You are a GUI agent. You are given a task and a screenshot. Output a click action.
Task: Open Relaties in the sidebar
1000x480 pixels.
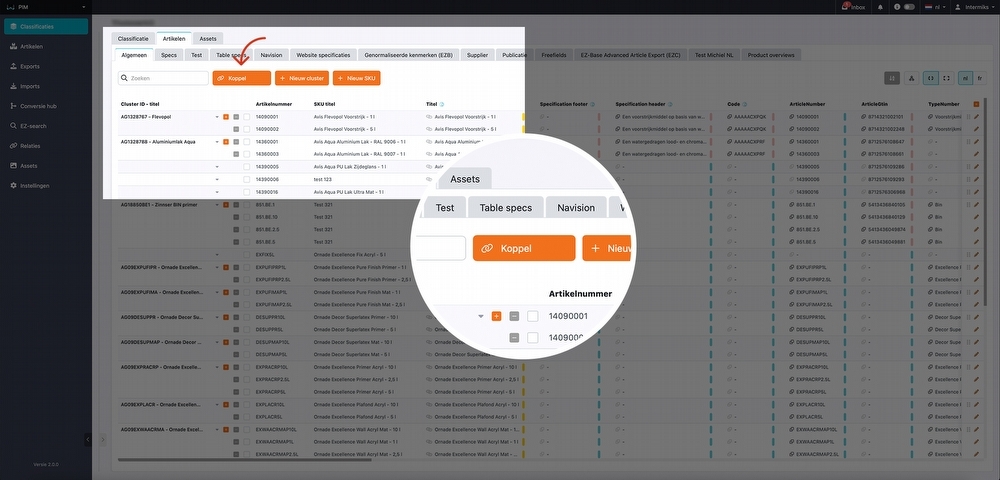coord(30,145)
